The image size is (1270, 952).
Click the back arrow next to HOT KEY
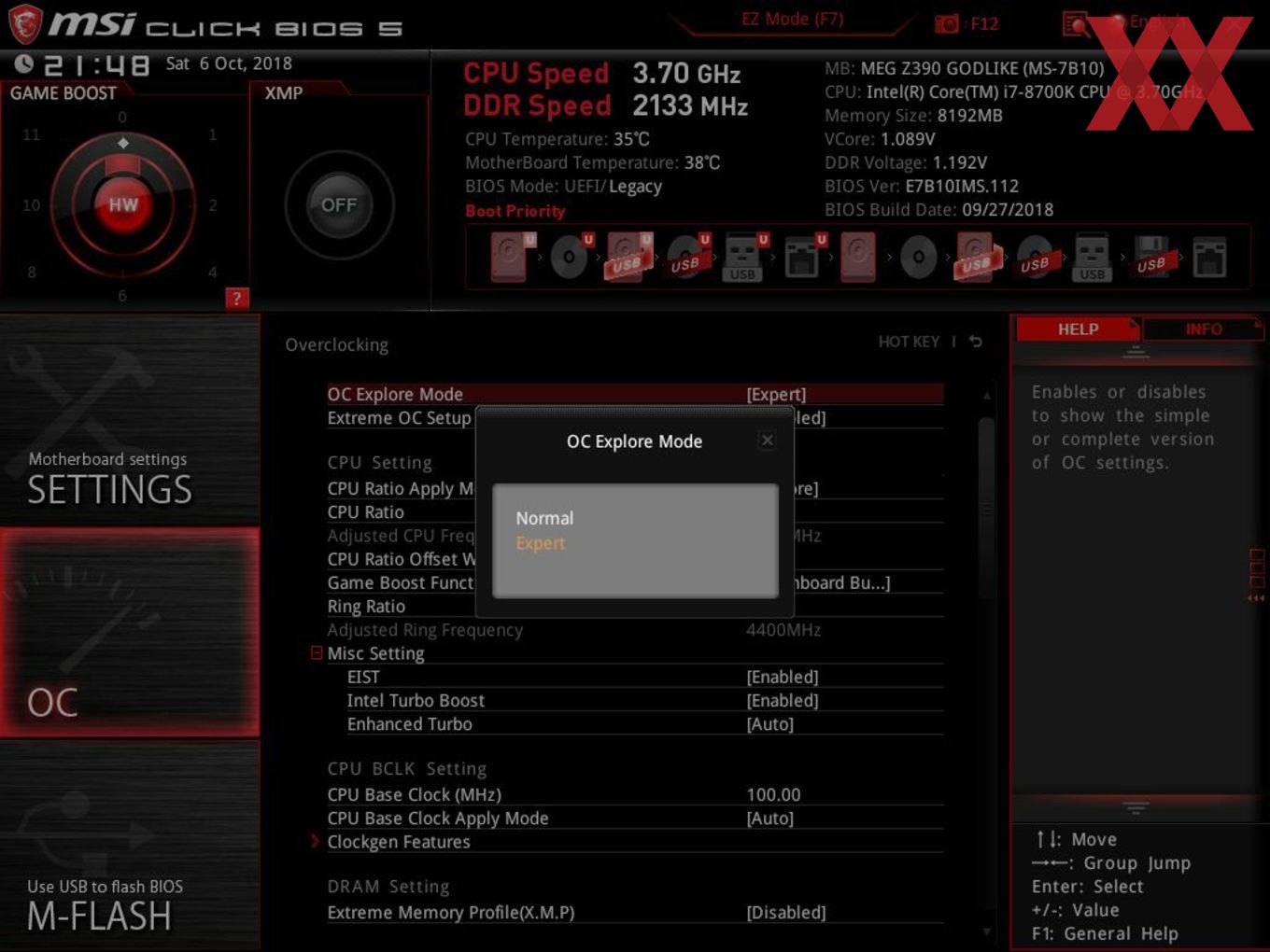point(975,342)
